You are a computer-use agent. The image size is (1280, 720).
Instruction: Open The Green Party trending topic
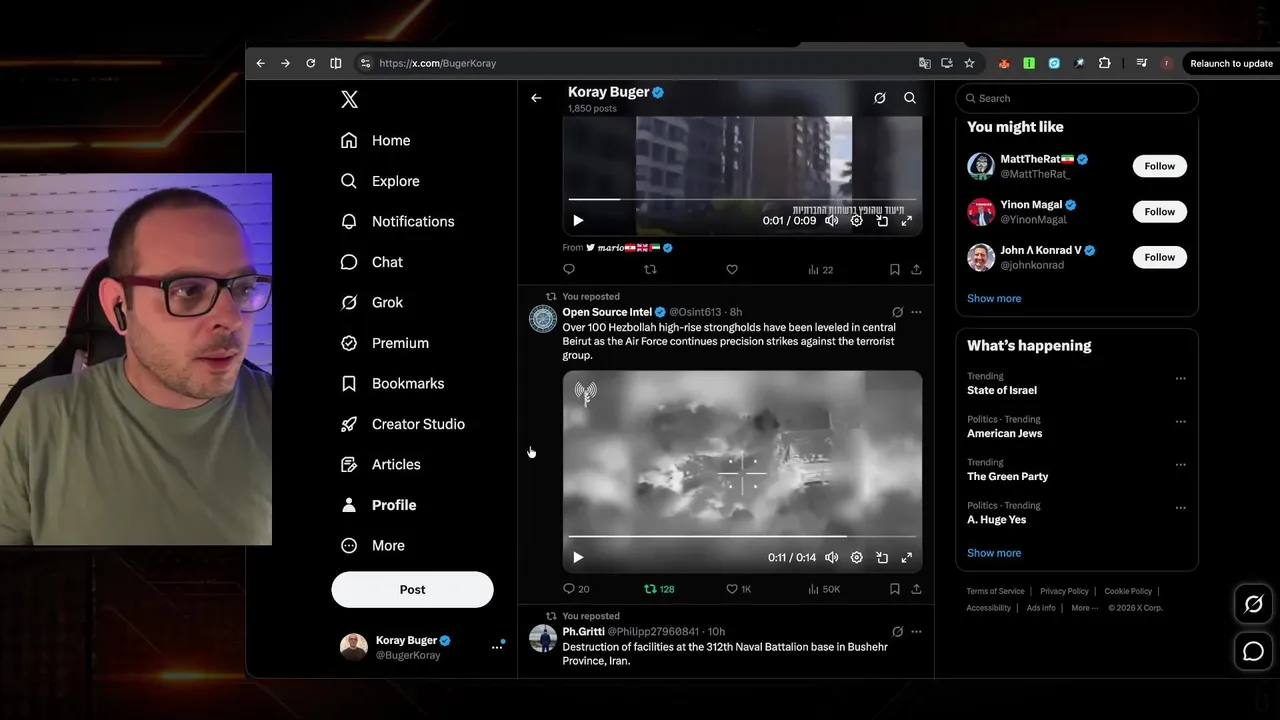click(x=1007, y=476)
